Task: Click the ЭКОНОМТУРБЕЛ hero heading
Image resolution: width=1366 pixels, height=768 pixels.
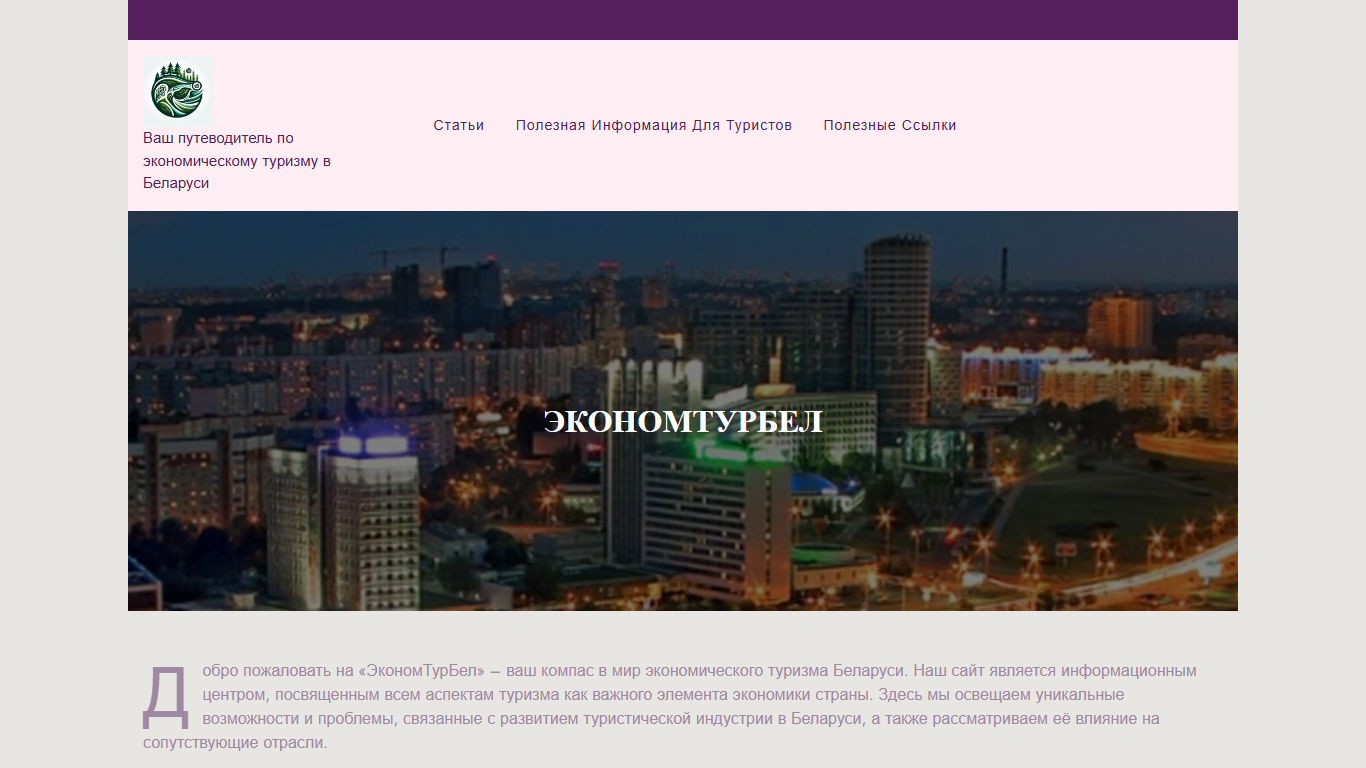Action: (683, 422)
